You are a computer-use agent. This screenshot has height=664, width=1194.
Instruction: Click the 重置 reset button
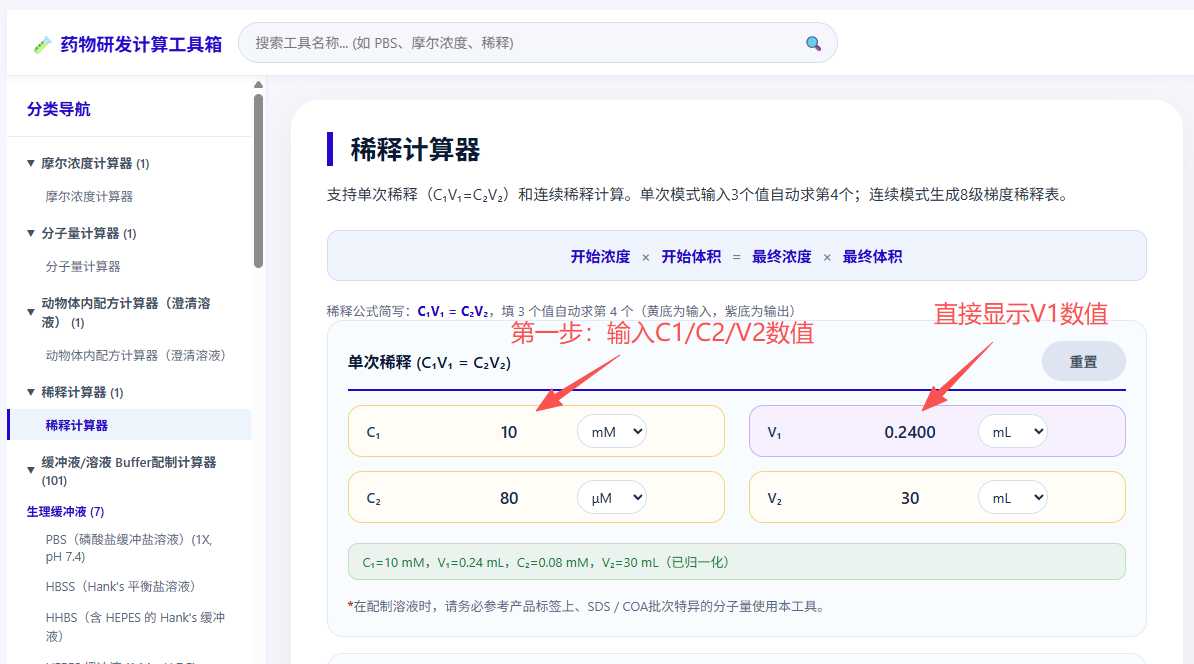[x=1083, y=362]
